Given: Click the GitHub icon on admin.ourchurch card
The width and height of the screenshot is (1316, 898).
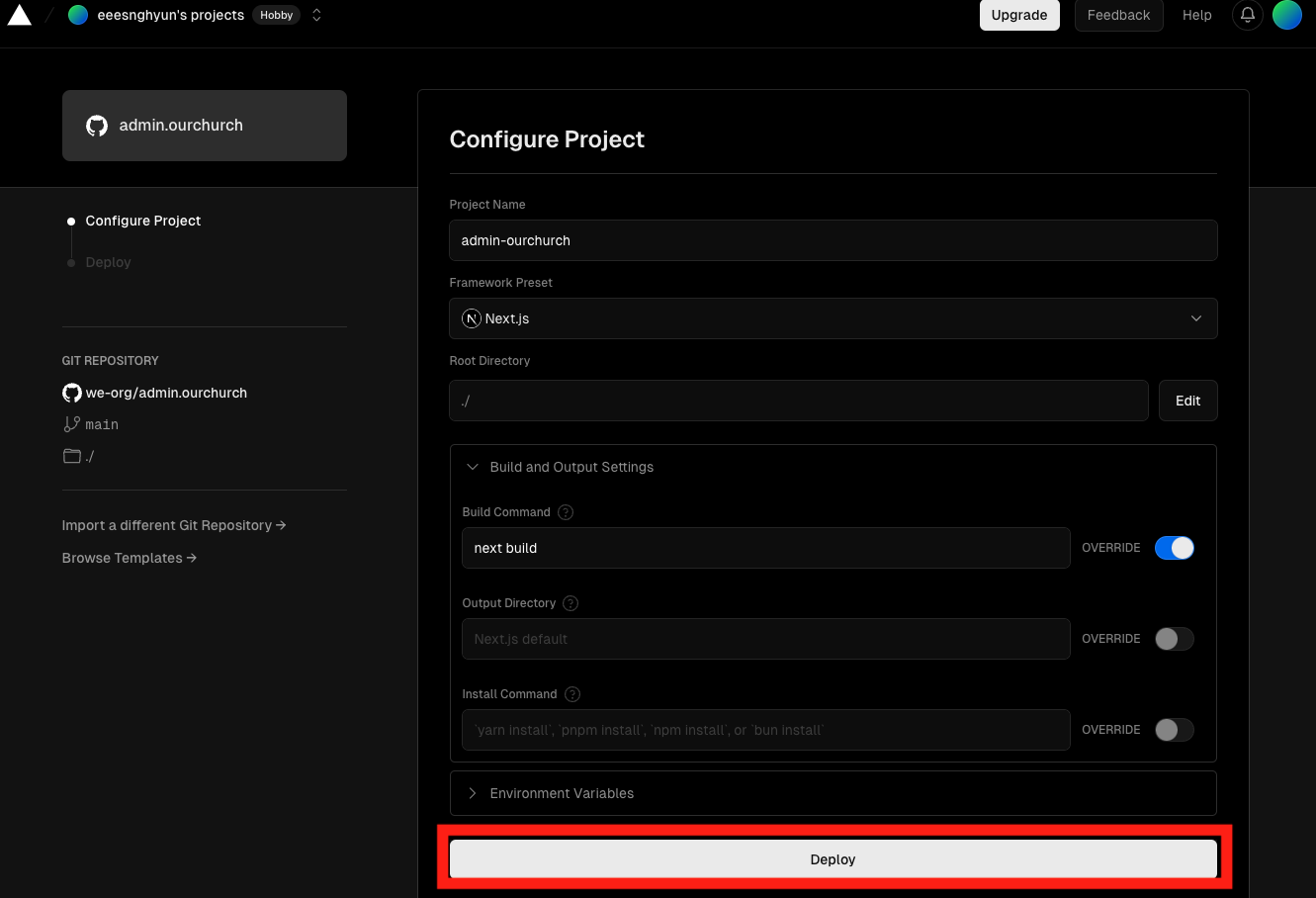Looking at the screenshot, I should pyautogui.click(x=97, y=126).
